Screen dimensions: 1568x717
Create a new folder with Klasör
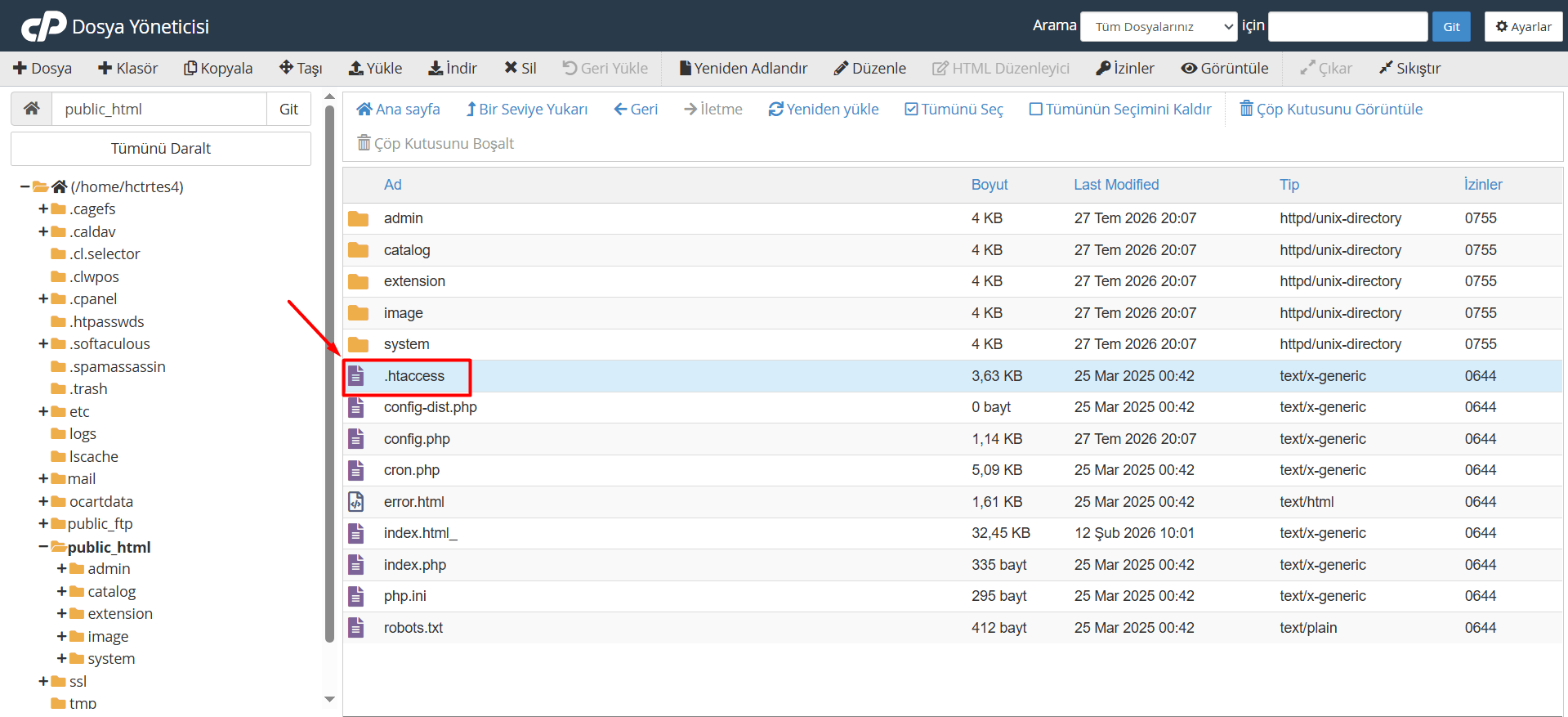128,68
